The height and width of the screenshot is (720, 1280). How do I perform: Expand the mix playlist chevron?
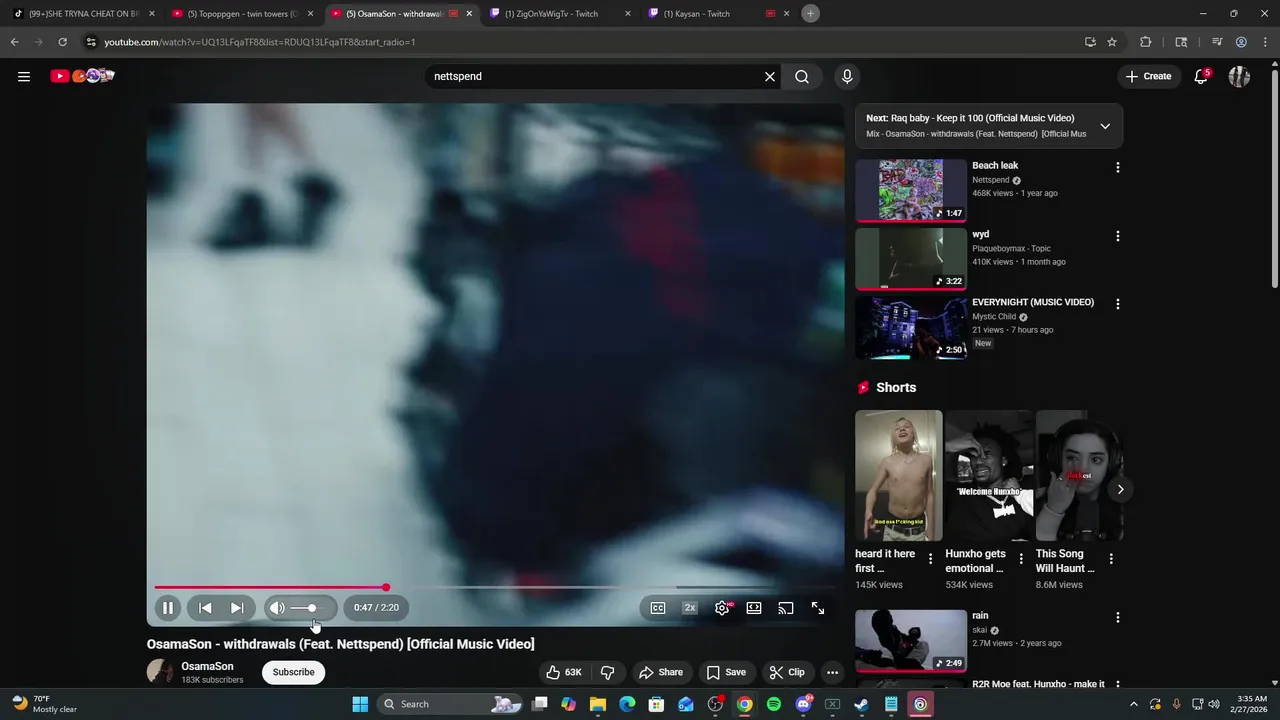(x=1105, y=126)
